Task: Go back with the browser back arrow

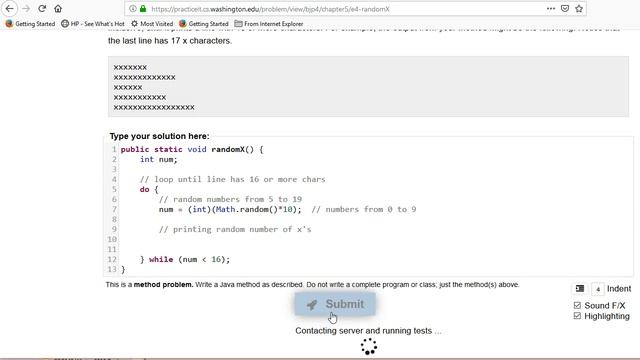Action: [9, 8]
